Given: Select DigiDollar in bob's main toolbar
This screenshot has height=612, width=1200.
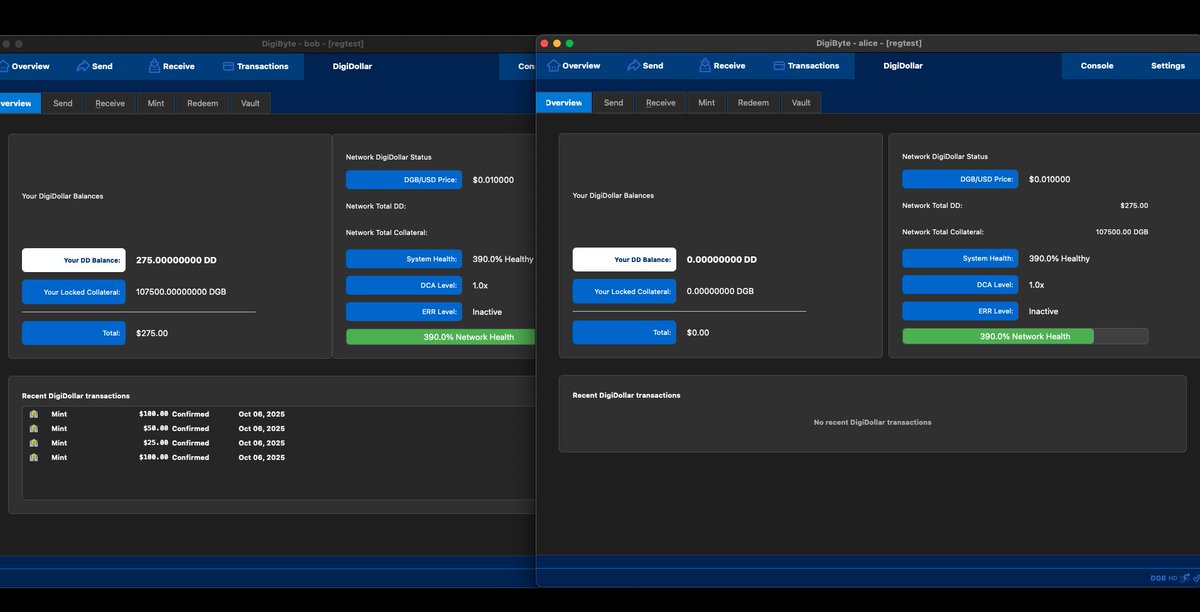Looking at the screenshot, I should 352,67.
